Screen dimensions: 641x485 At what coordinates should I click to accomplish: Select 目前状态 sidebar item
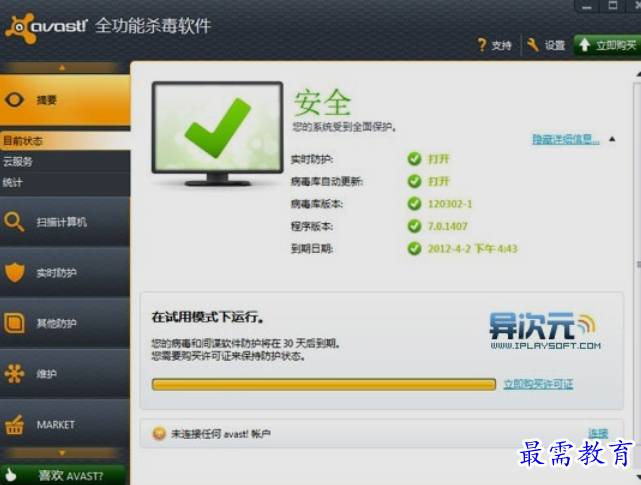pyautogui.click(x=65, y=141)
